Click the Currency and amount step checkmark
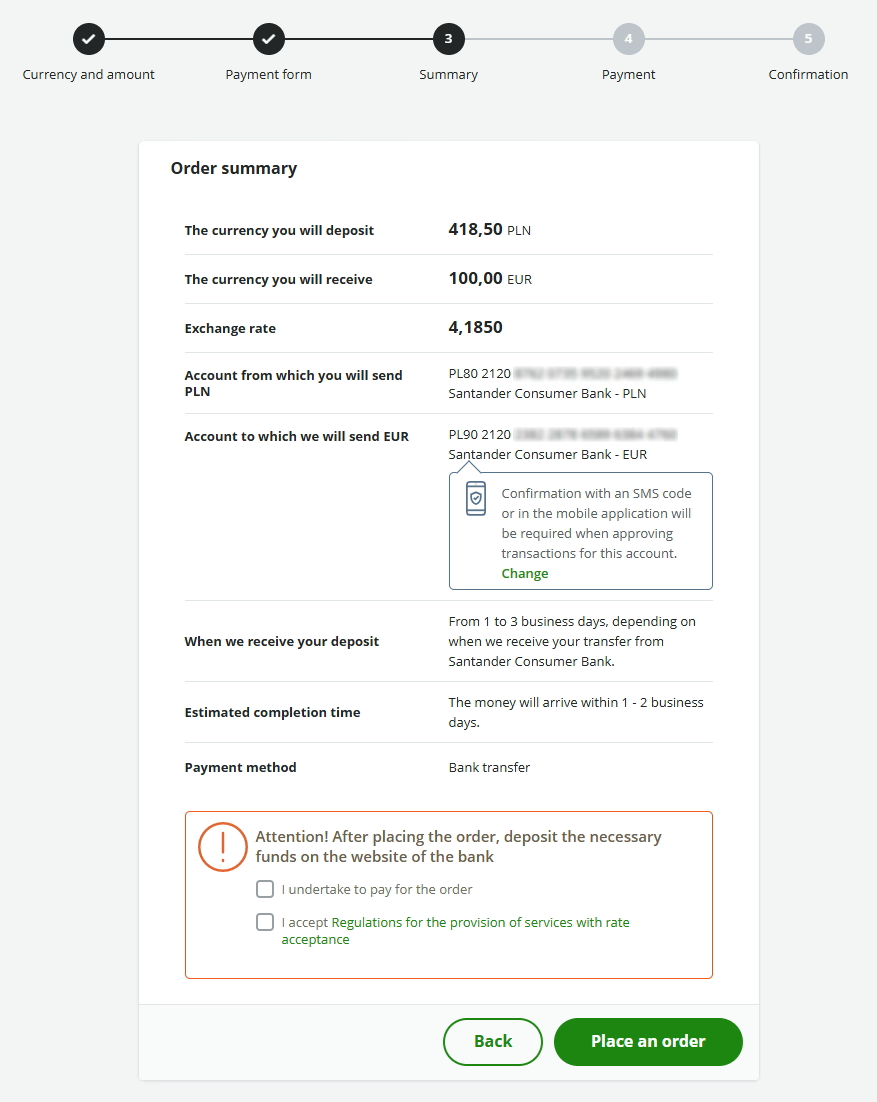 (89, 39)
